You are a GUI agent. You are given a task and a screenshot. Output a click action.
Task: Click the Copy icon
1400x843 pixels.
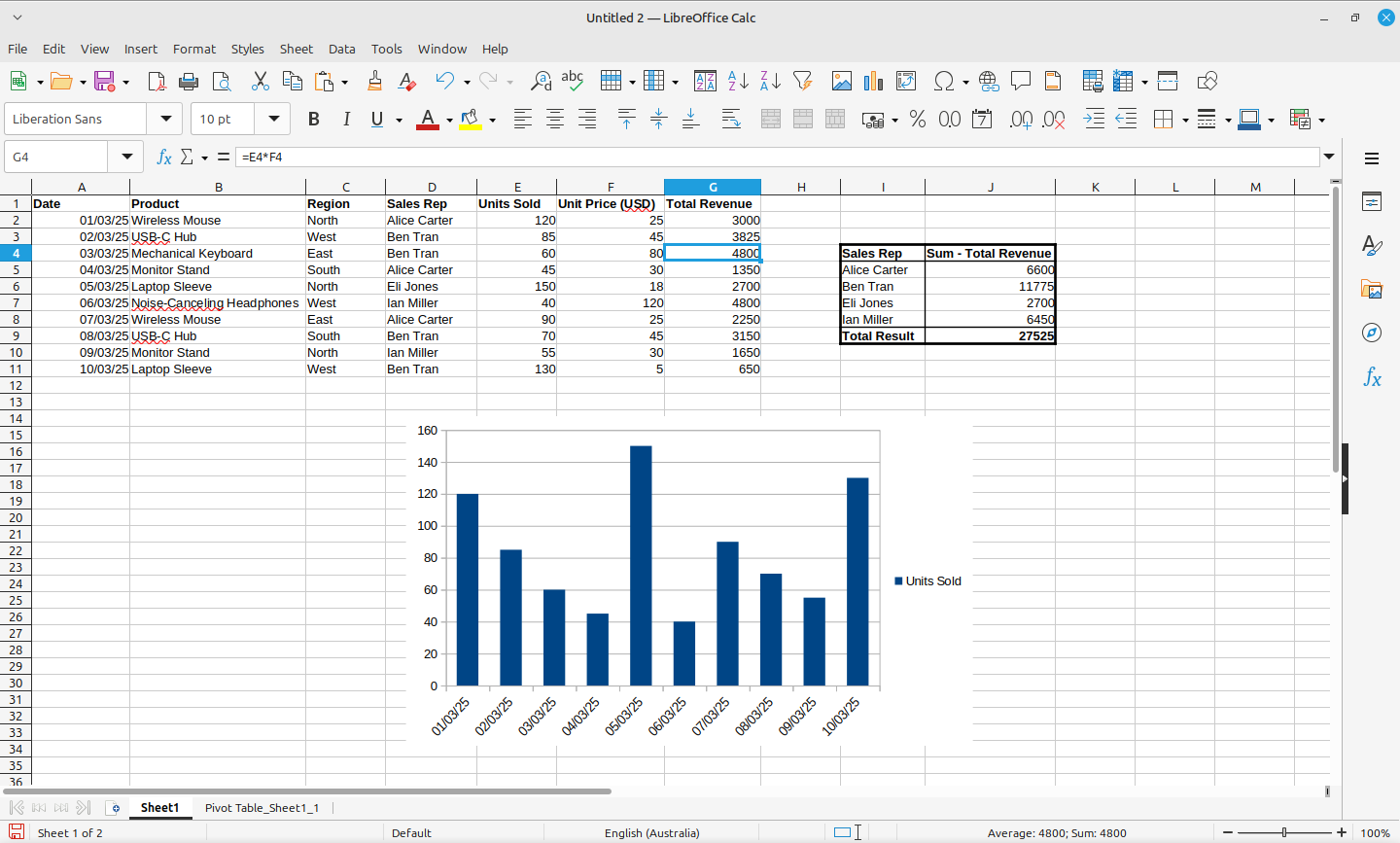point(292,81)
